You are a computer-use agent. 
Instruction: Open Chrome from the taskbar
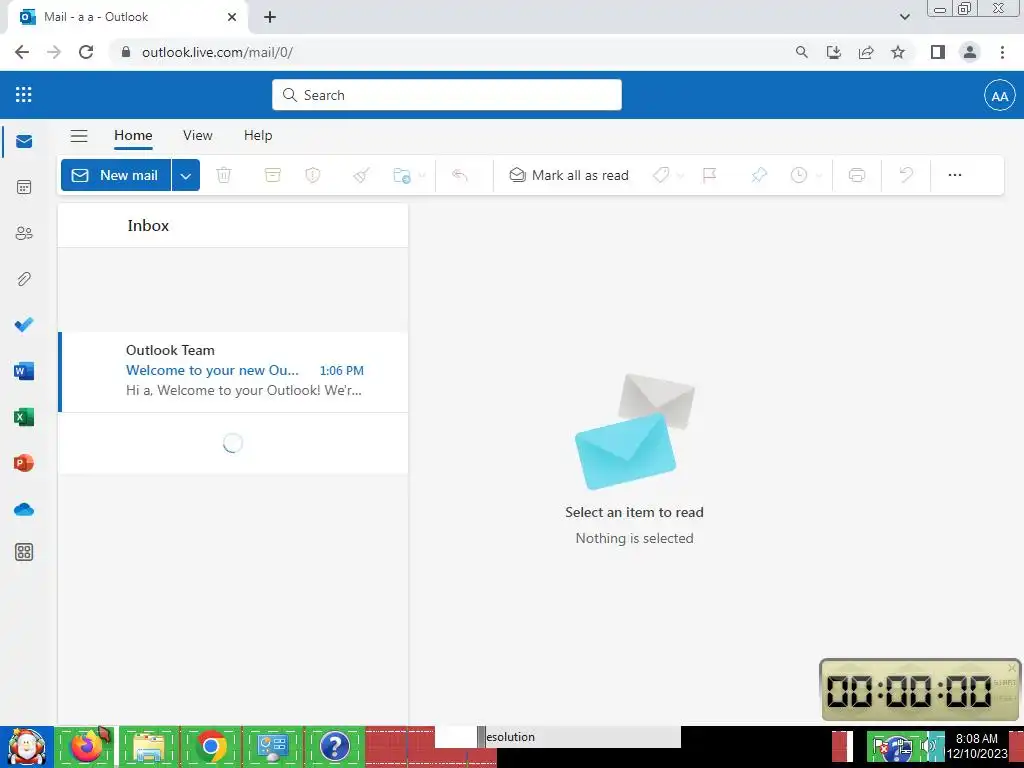(x=210, y=746)
